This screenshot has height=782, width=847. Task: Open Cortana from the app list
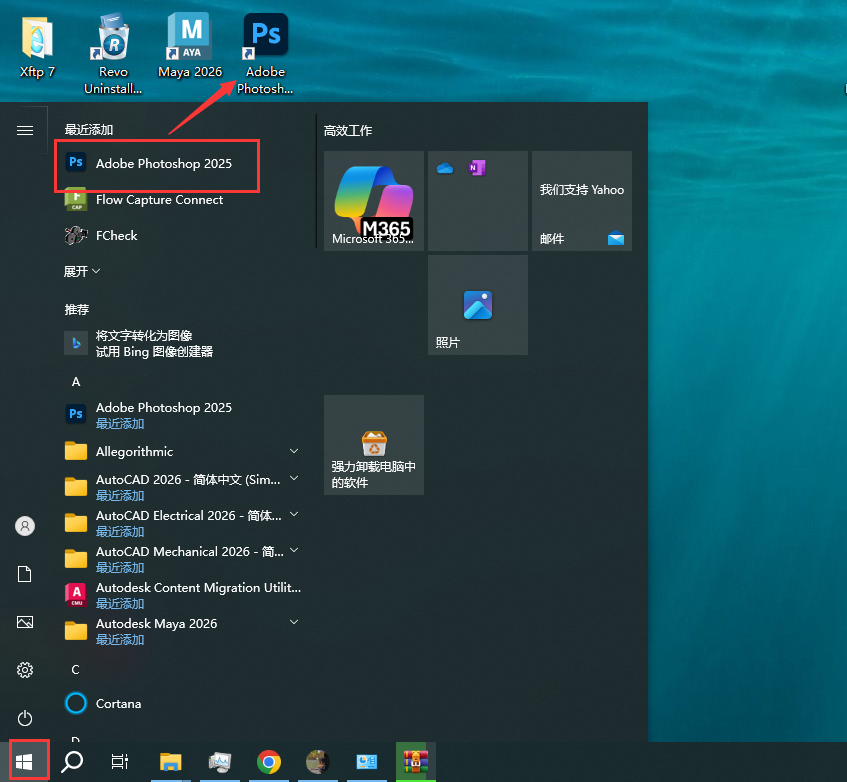click(x=120, y=703)
